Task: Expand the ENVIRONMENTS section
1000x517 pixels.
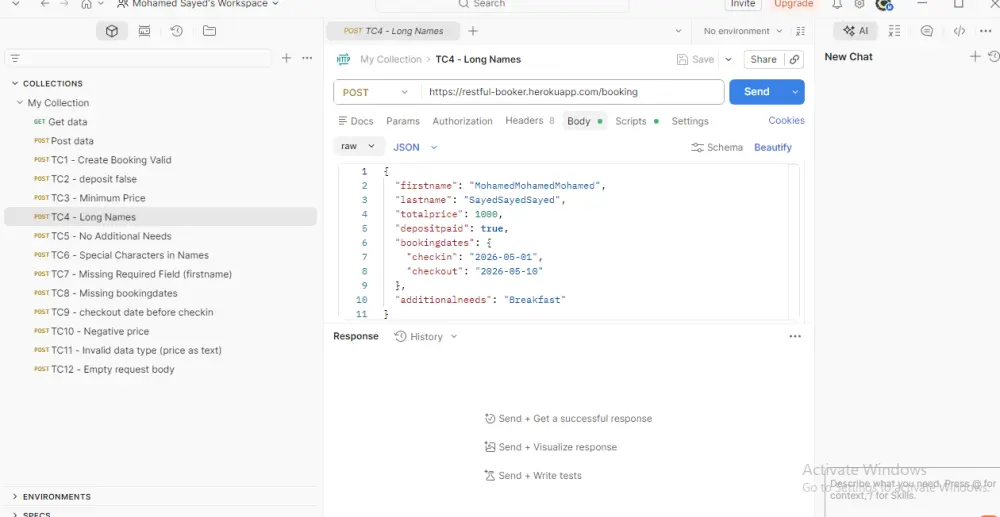Action: pyautogui.click(x=15, y=497)
